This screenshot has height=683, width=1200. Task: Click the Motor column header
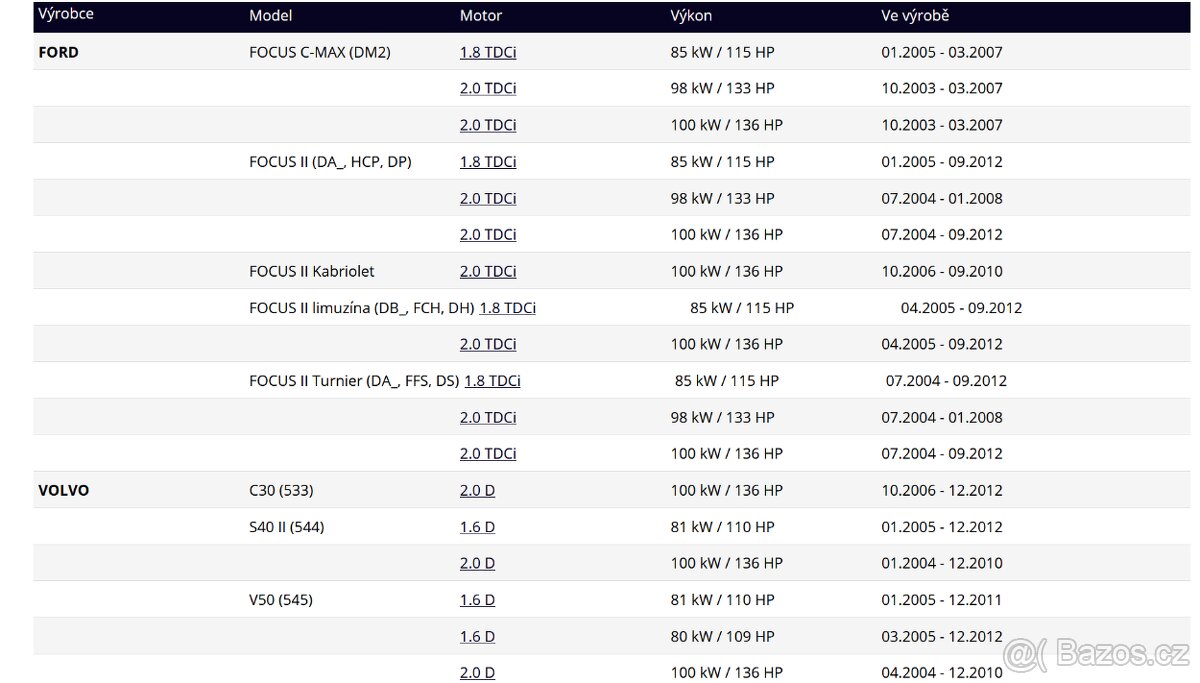[481, 15]
